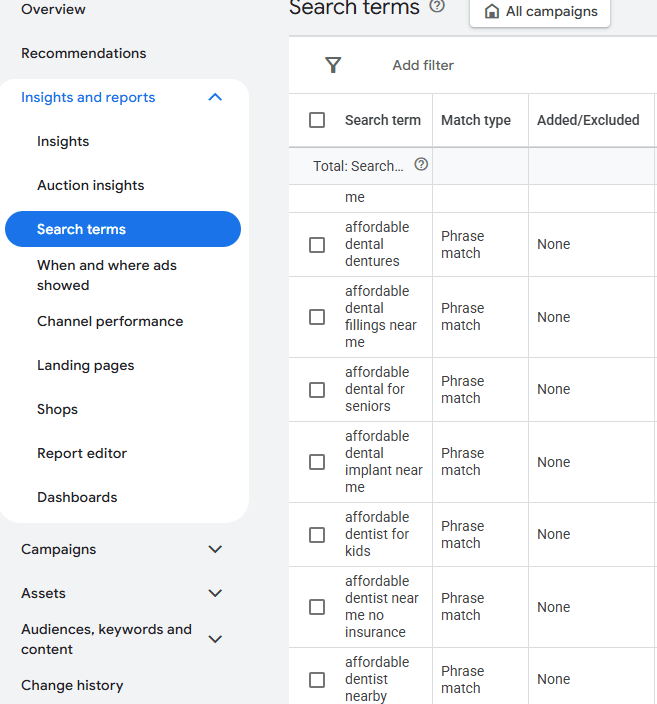Click search term 'affordable dentist for kids'
Image resolution: width=657 pixels, height=704 pixels.
tap(377, 534)
